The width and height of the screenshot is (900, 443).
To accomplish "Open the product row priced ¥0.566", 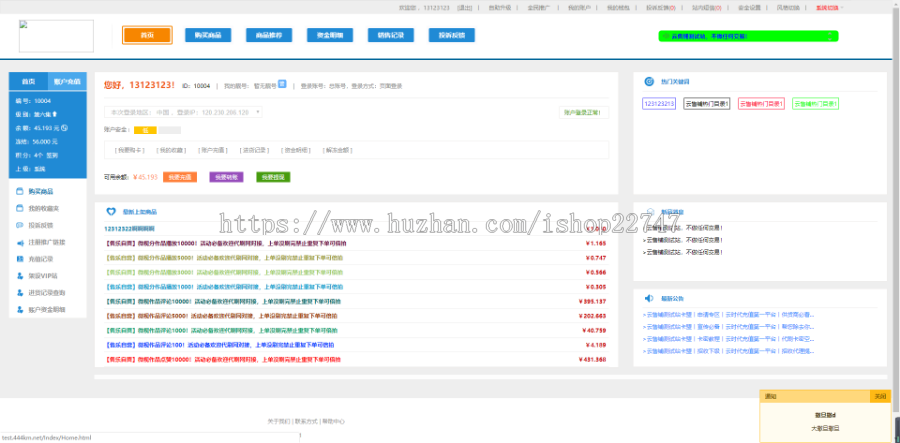I will pyautogui.click(x=356, y=272).
